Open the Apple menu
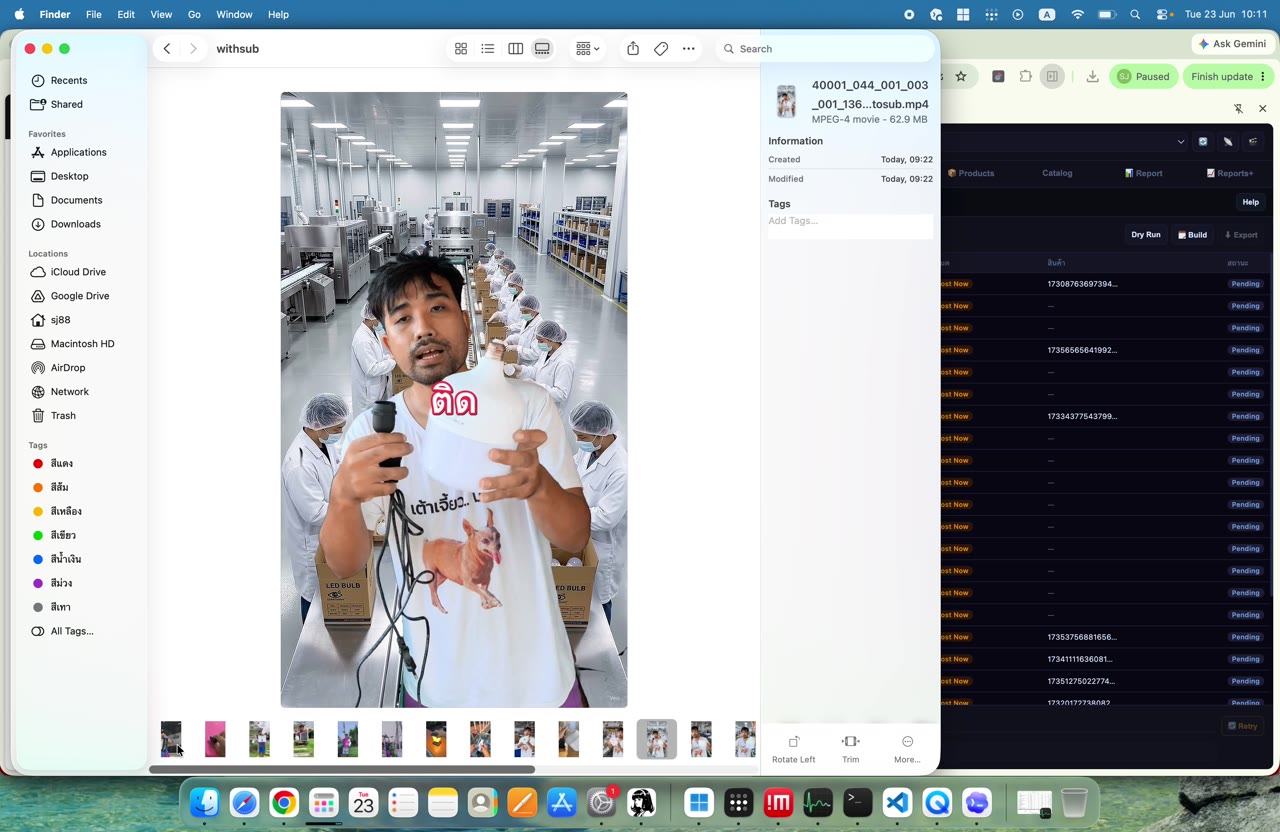This screenshot has height=832, width=1280. [19, 15]
